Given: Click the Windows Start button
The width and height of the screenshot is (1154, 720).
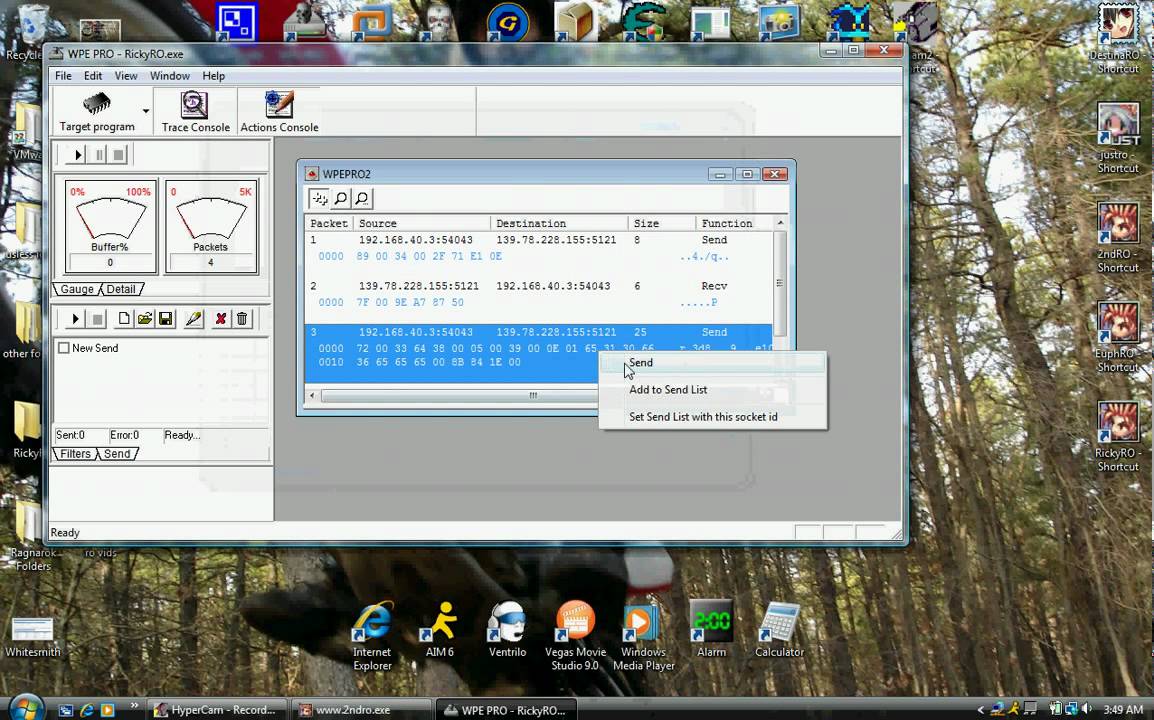Looking at the screenshot, I should pos(25,707).
